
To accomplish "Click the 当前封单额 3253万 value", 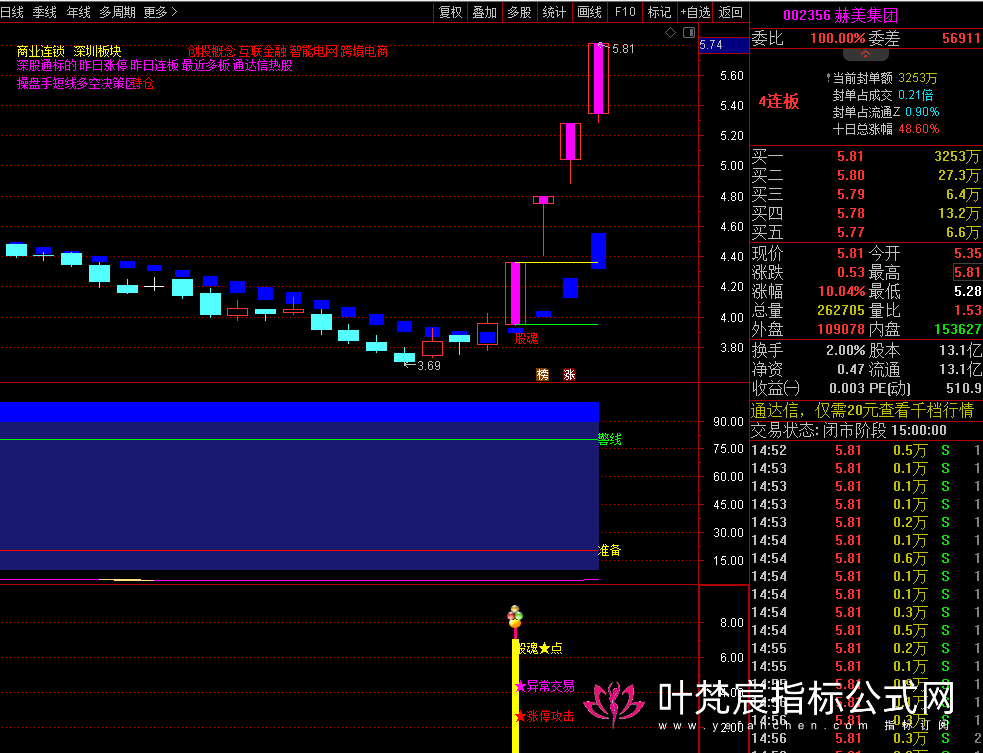I will pos(918,78).
